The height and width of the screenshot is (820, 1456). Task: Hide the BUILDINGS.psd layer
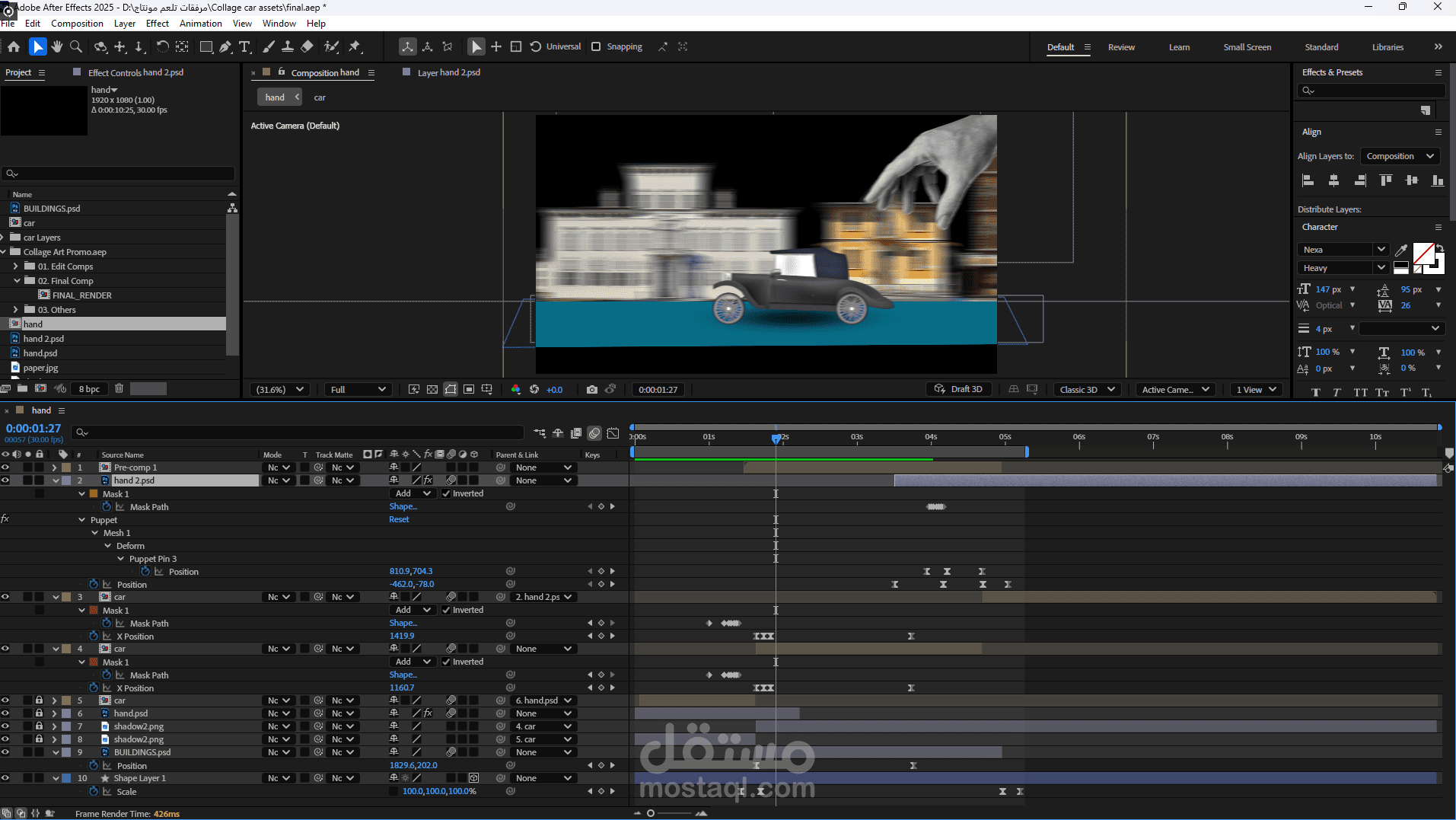click(x=5, y=752)
